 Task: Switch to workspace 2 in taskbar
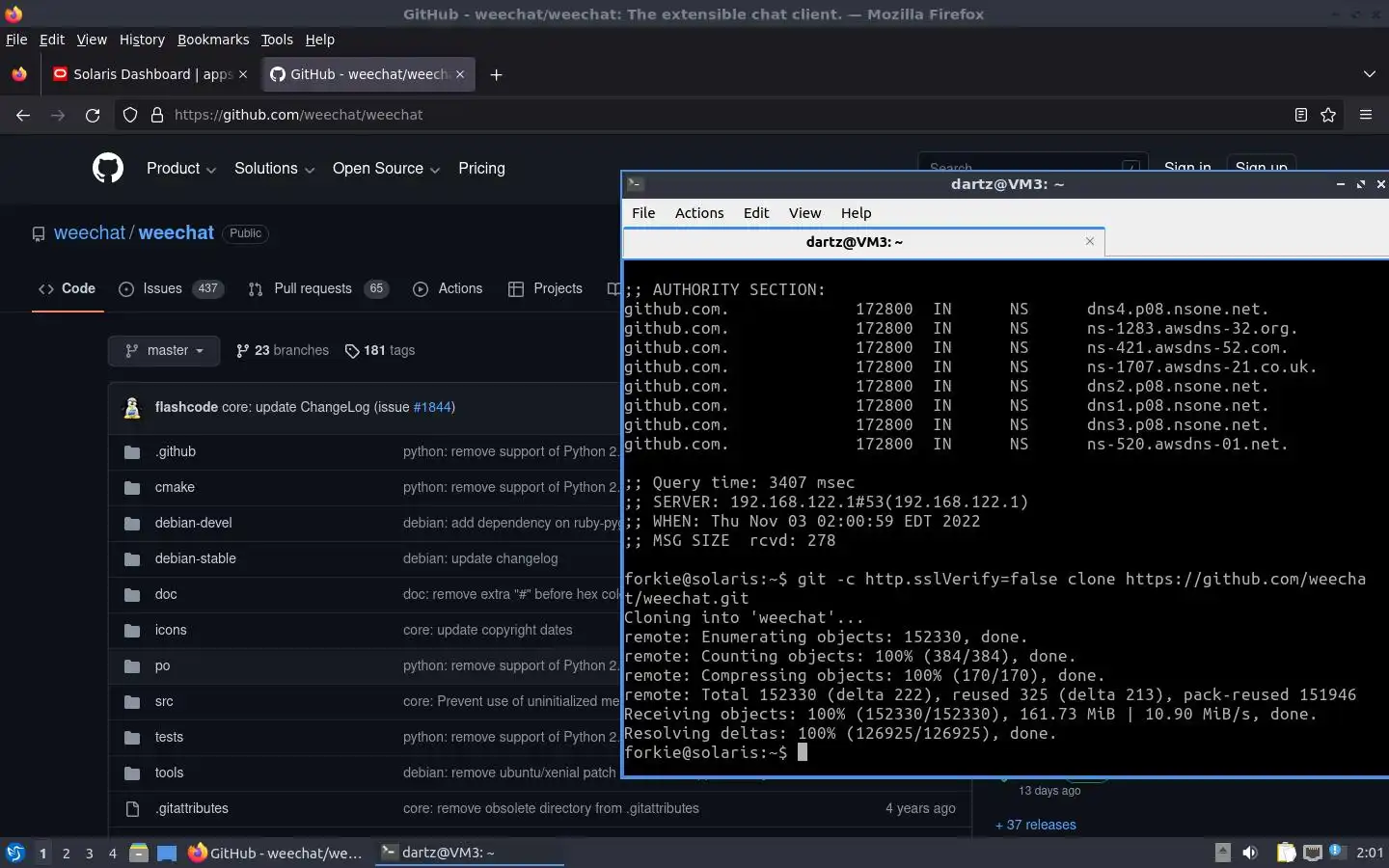tap(66, 853)
